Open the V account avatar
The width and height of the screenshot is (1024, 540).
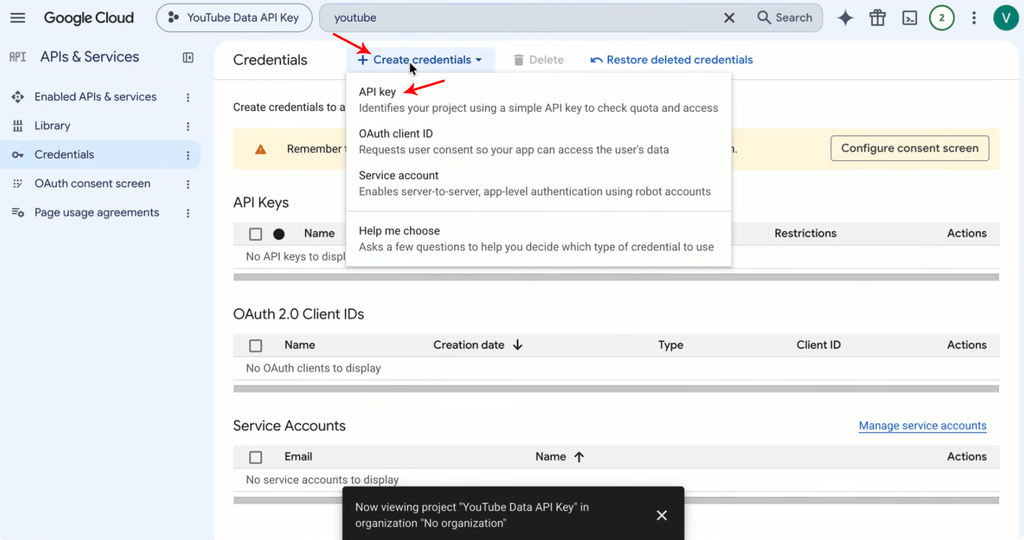1006,18
